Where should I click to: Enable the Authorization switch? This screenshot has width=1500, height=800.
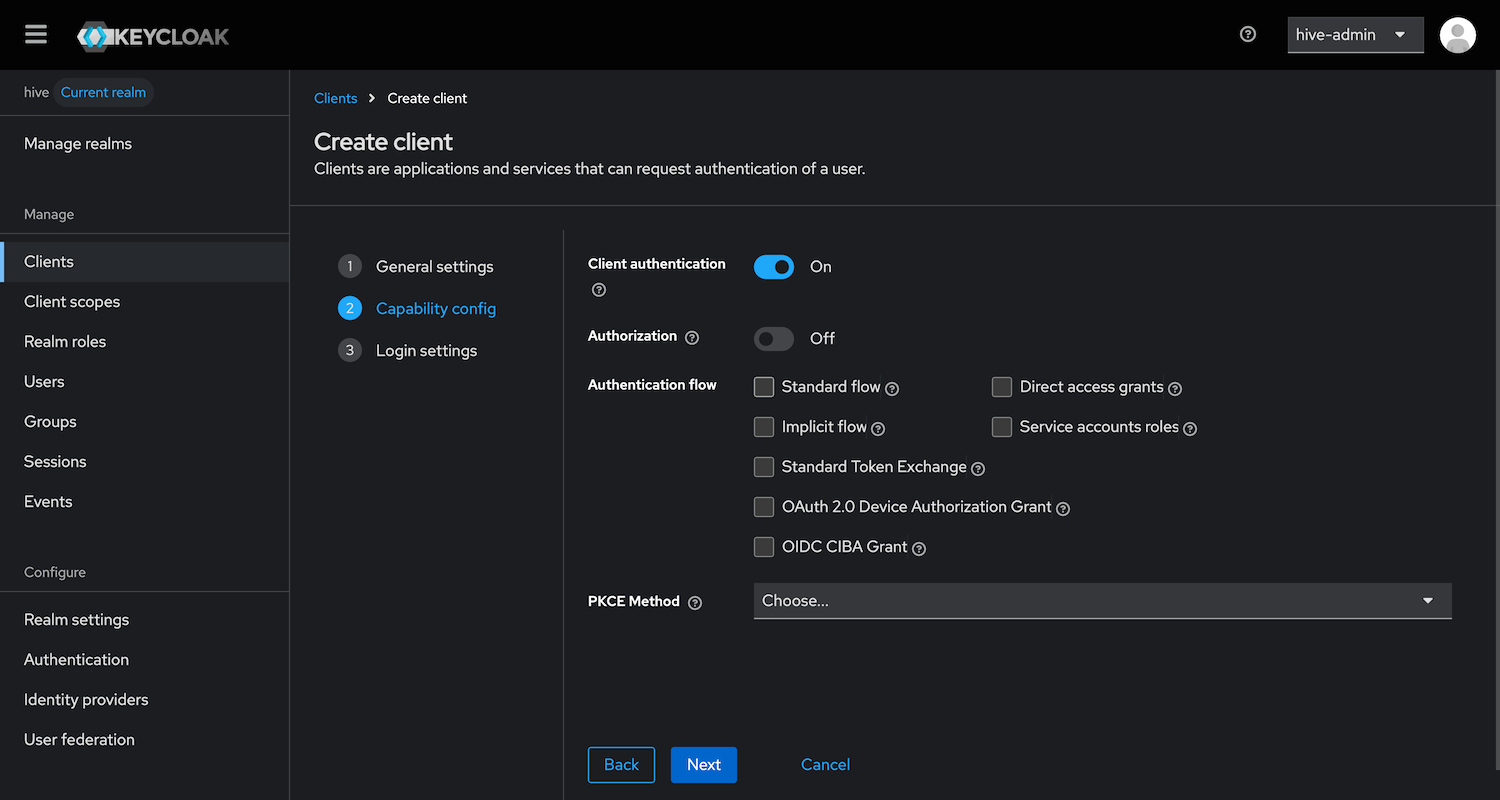[x=773, y=339]
